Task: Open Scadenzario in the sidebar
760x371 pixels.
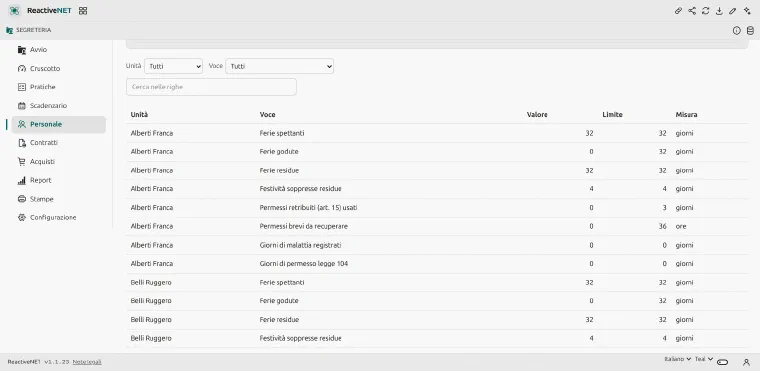Action: click(59, 106)
